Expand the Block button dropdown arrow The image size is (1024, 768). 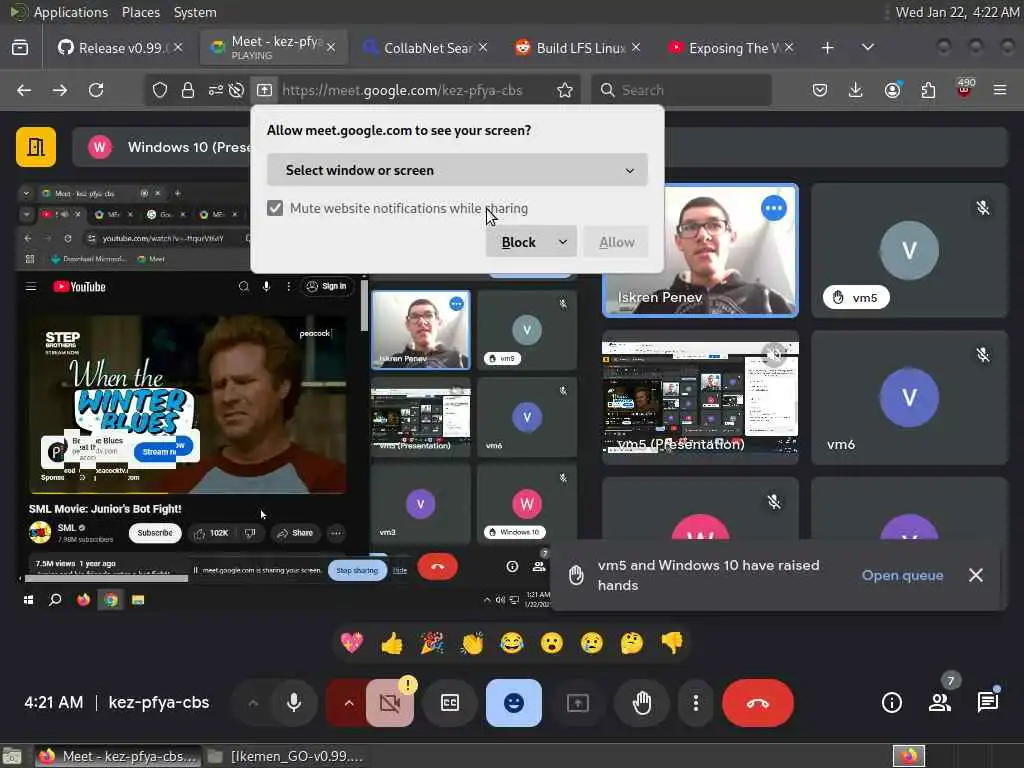point(563,242)
